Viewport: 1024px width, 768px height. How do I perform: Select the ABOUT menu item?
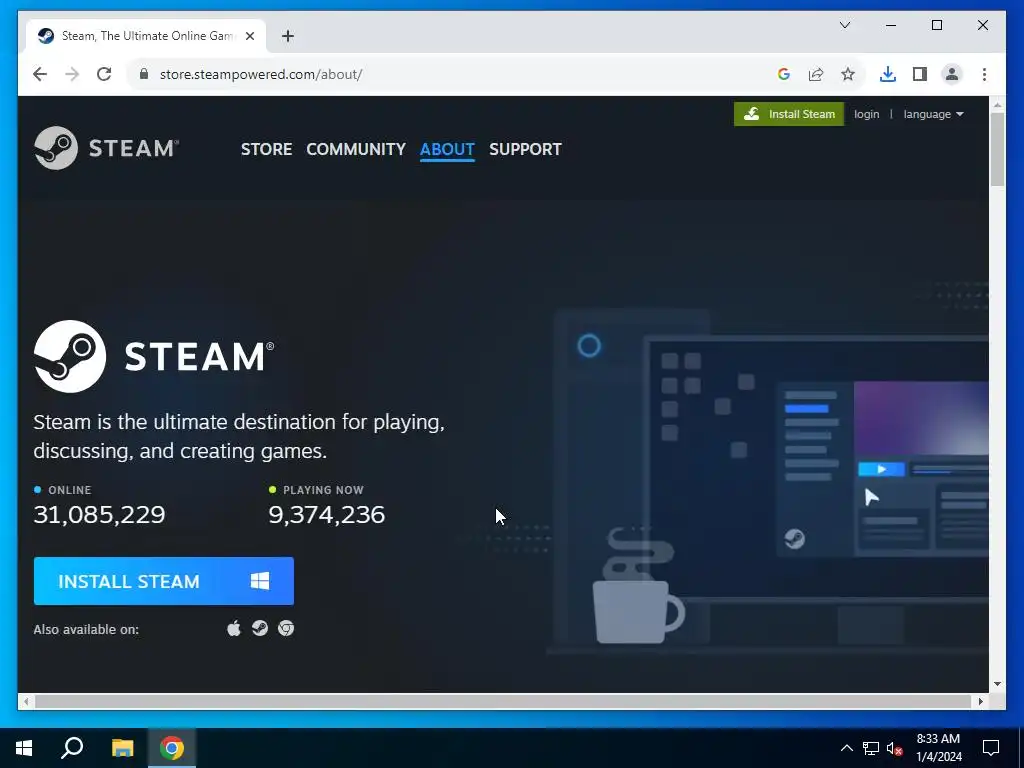(447, 149)
